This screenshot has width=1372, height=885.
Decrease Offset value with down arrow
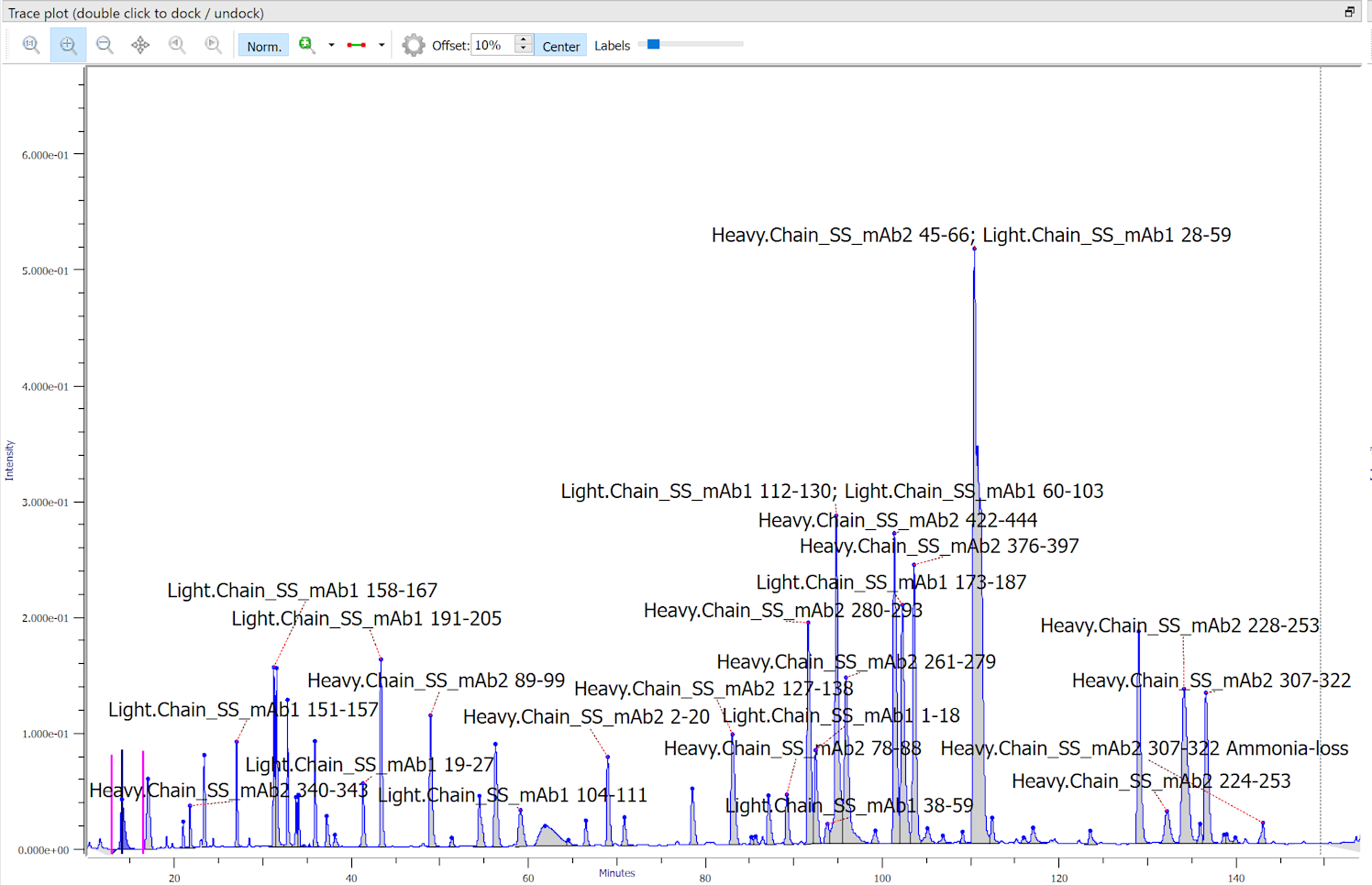click(524, 50)
